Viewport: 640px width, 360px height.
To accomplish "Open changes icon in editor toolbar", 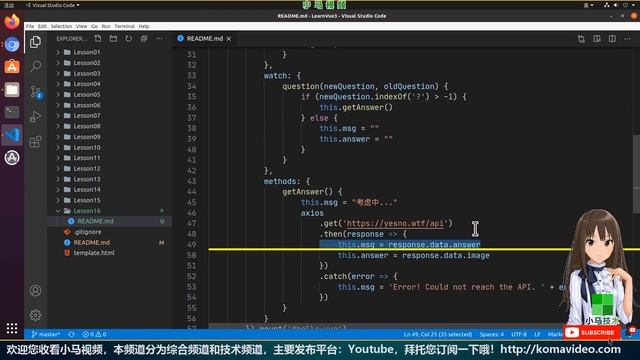I will 581,39.
